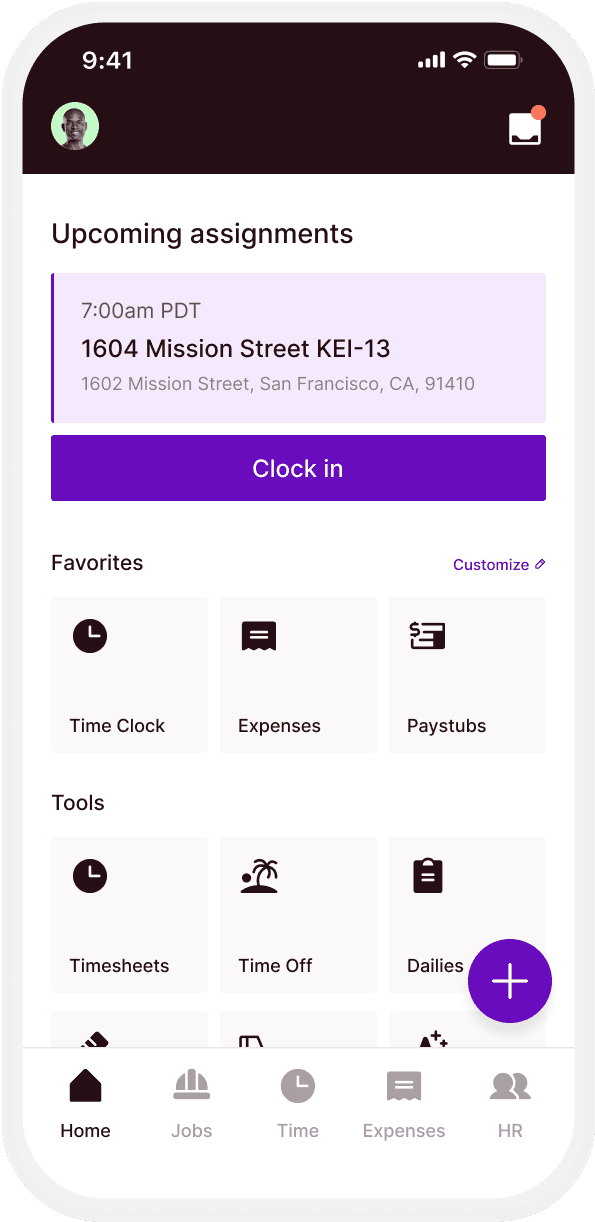Switch to the Time tab

click(x=297, y=1100)
